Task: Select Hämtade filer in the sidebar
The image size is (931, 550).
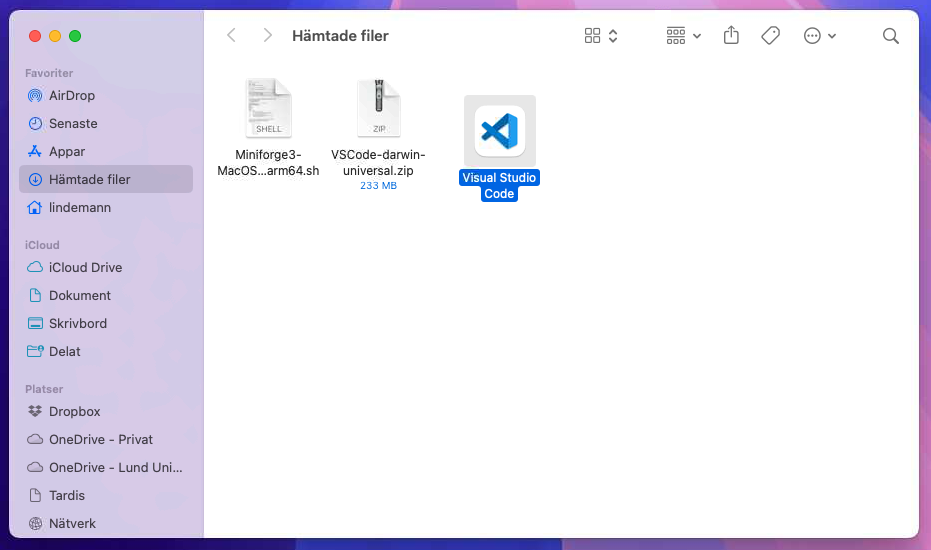Action: point(106,179)
